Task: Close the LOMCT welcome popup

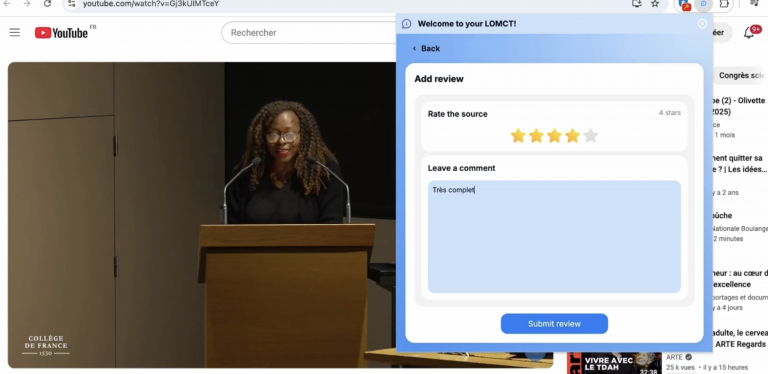Action: 702,23
